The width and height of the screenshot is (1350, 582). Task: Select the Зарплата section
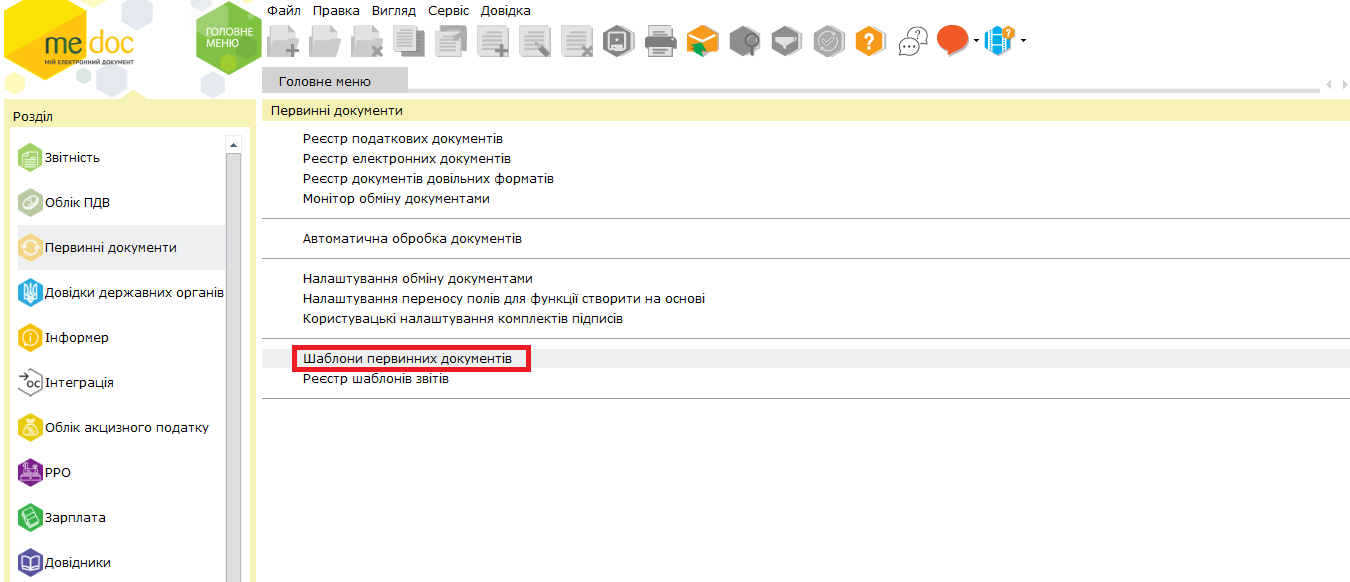click(121, 517)
